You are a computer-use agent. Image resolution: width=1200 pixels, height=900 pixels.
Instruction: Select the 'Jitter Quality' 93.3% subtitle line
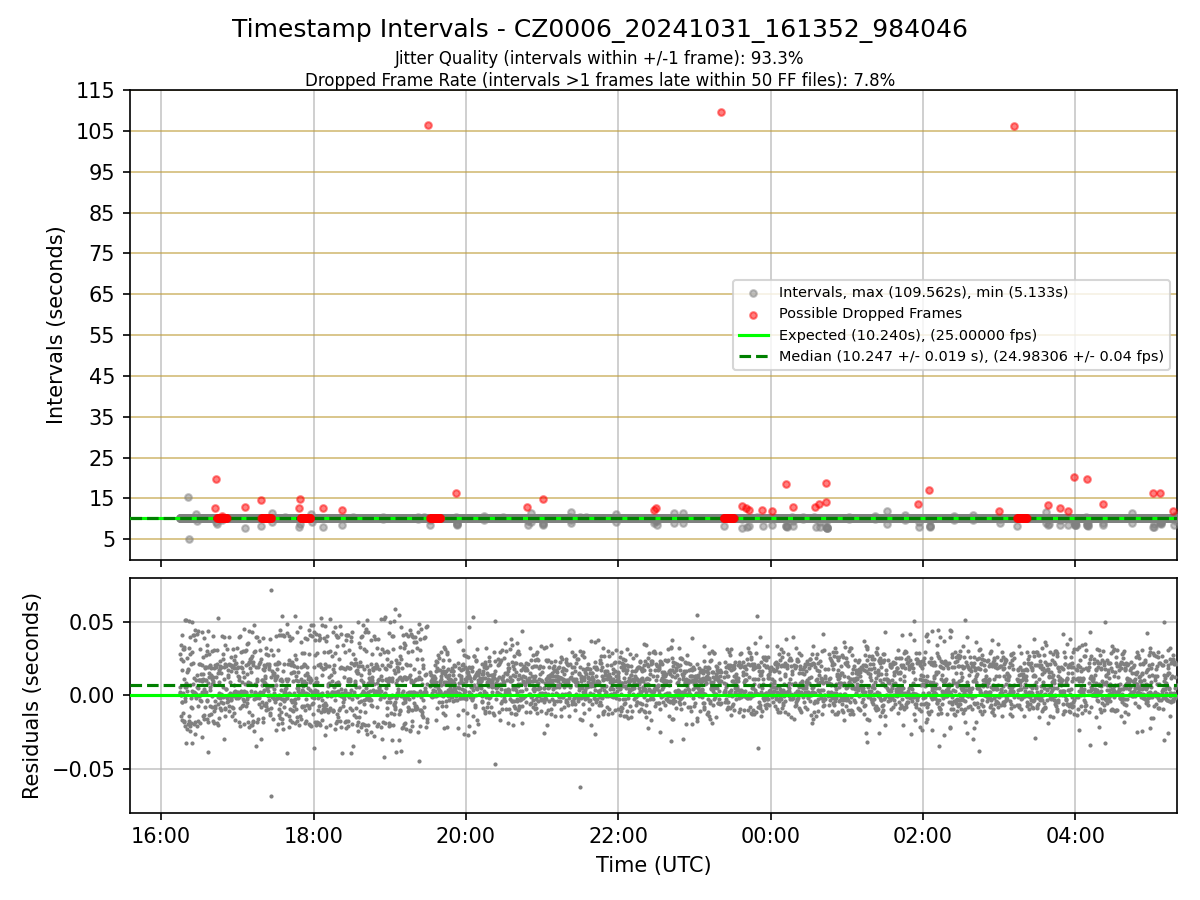(599, 58)
